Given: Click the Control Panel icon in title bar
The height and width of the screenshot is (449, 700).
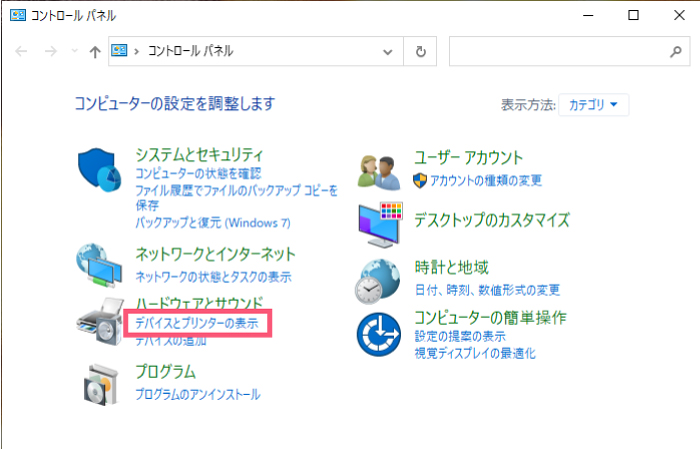Looking at the screenshot, I should tap(18, 15).
